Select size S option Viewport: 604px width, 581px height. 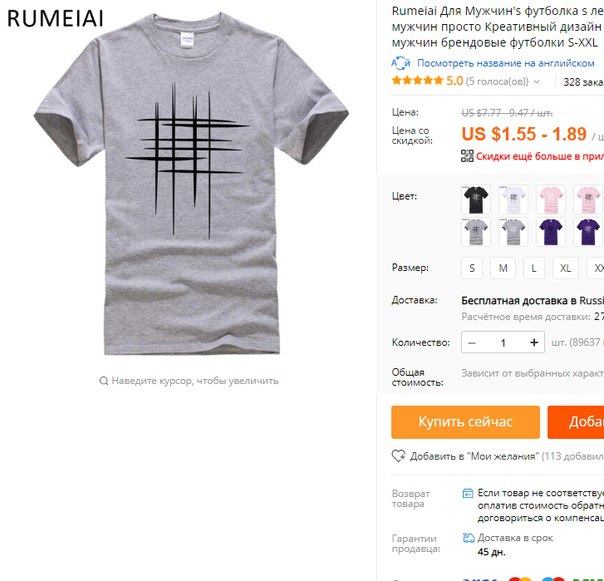point(472,268)
